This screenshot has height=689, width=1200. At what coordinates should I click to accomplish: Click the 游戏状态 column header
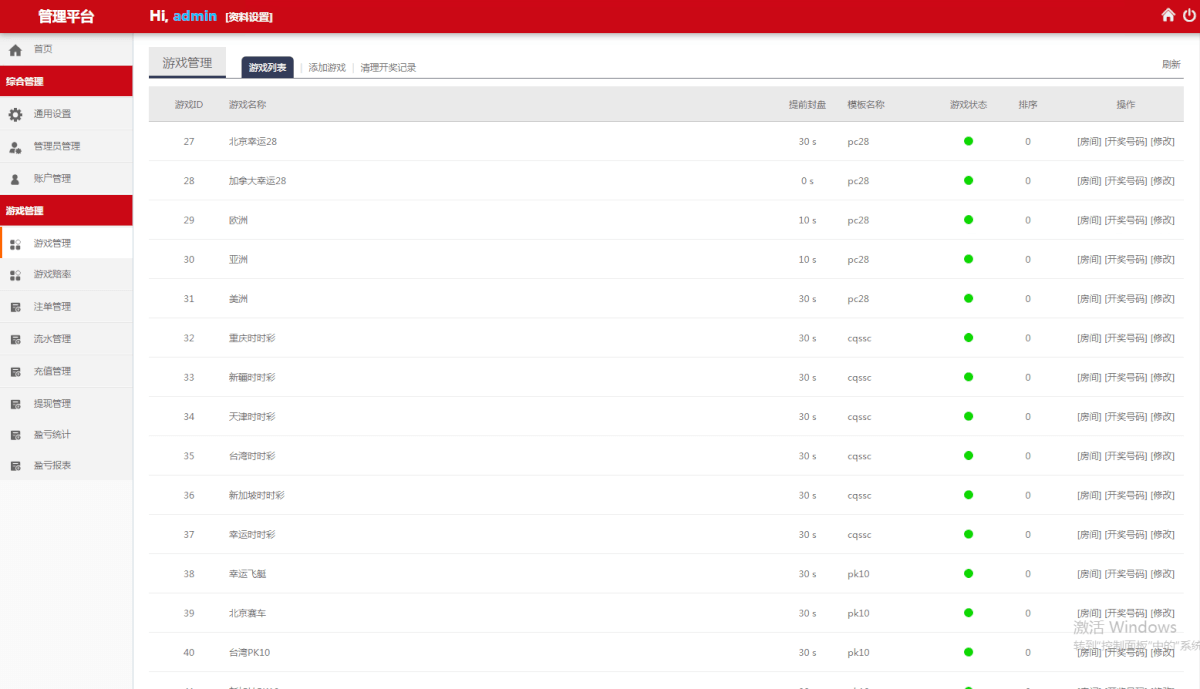coord(968,104)
